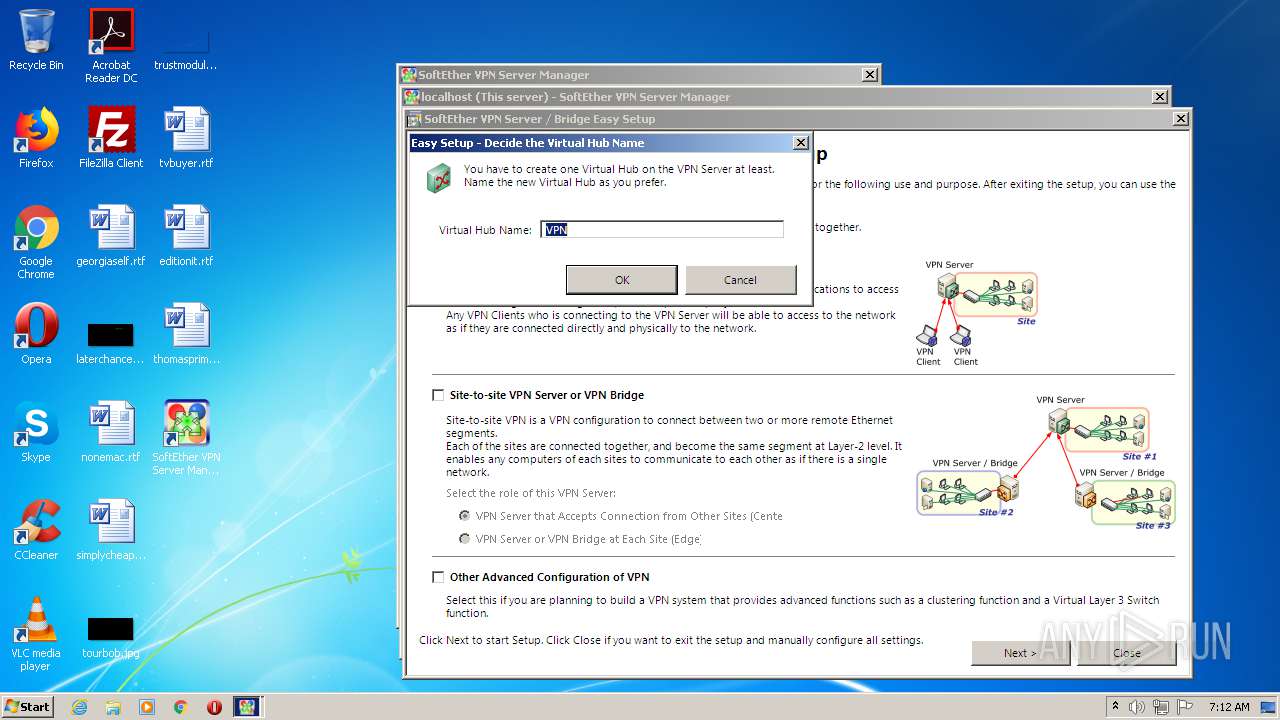Select VPN Server that Accepts Connection radio

pos(464,516)
